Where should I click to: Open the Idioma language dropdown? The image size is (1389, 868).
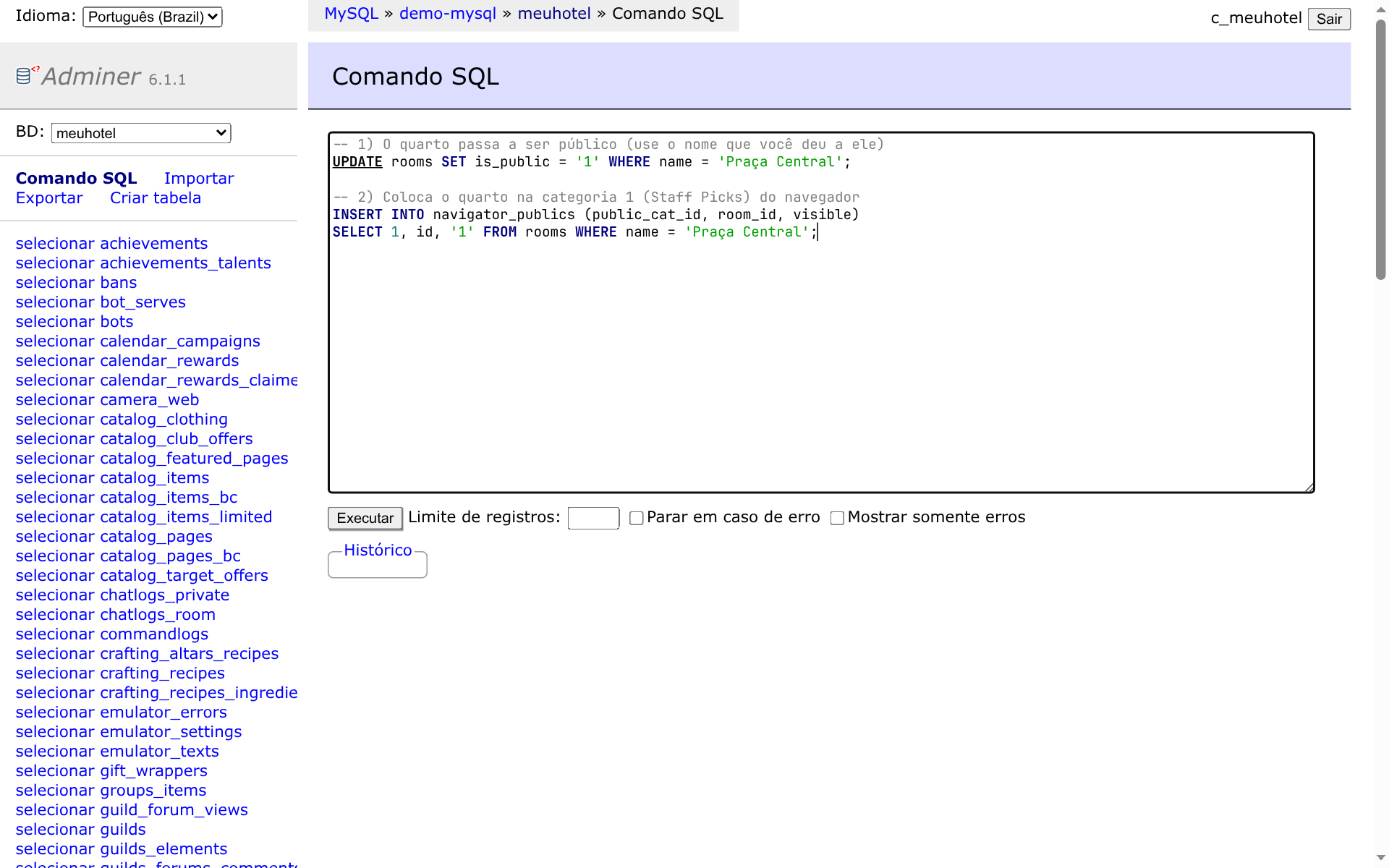tap(153, 17)
